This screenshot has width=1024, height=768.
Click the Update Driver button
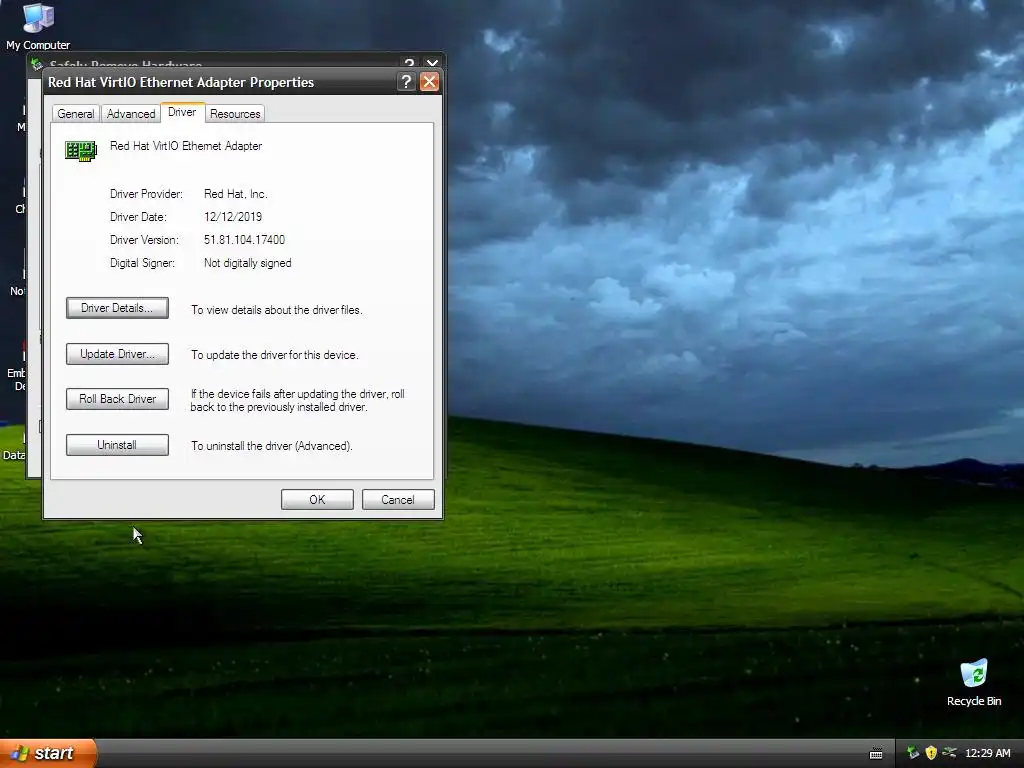117,354
